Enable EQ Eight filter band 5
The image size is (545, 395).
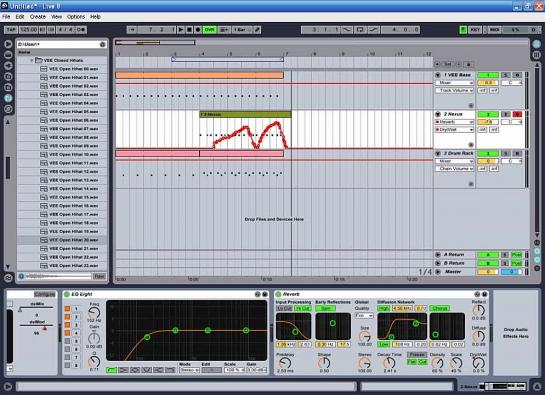(x=67, y=341)
